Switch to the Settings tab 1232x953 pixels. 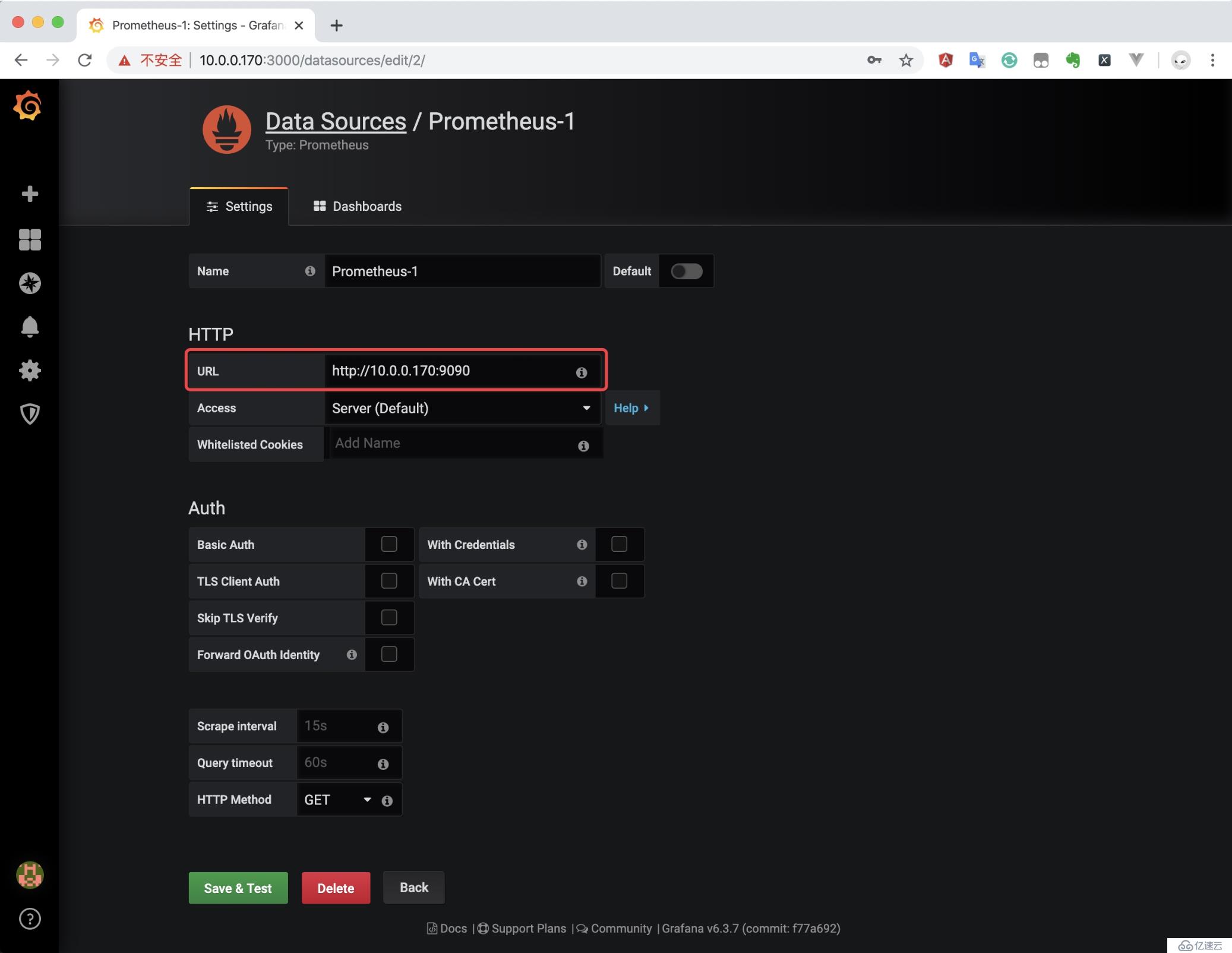[239, 207]
